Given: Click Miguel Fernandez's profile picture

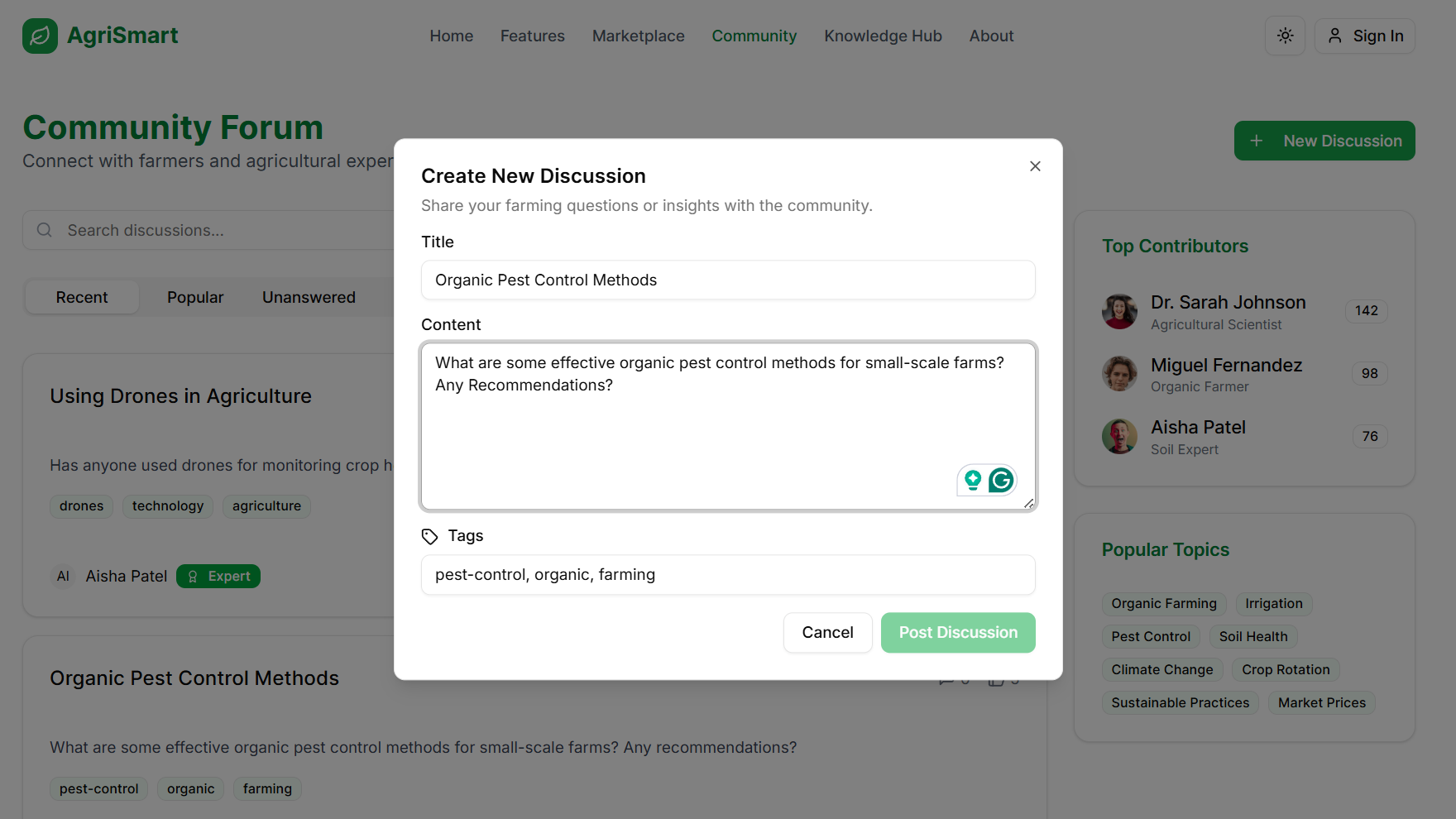Looking at the screenshot, I should click(1119, 374).
